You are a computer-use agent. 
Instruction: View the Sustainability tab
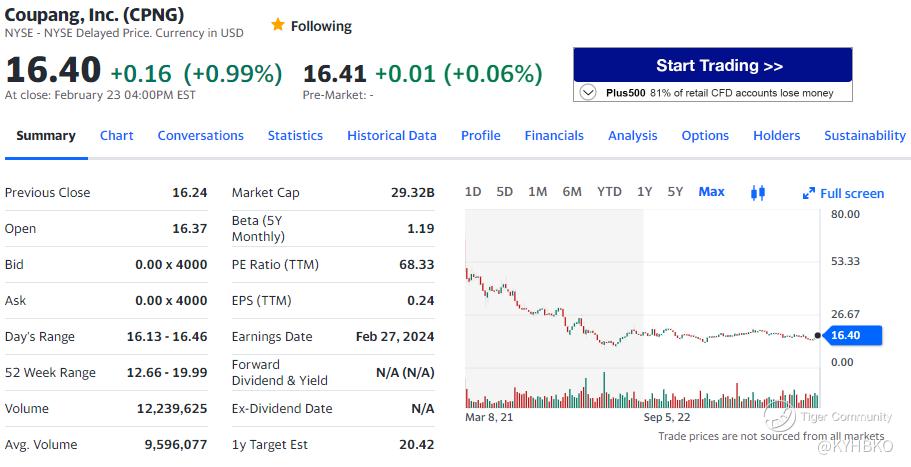pos(864,135)
